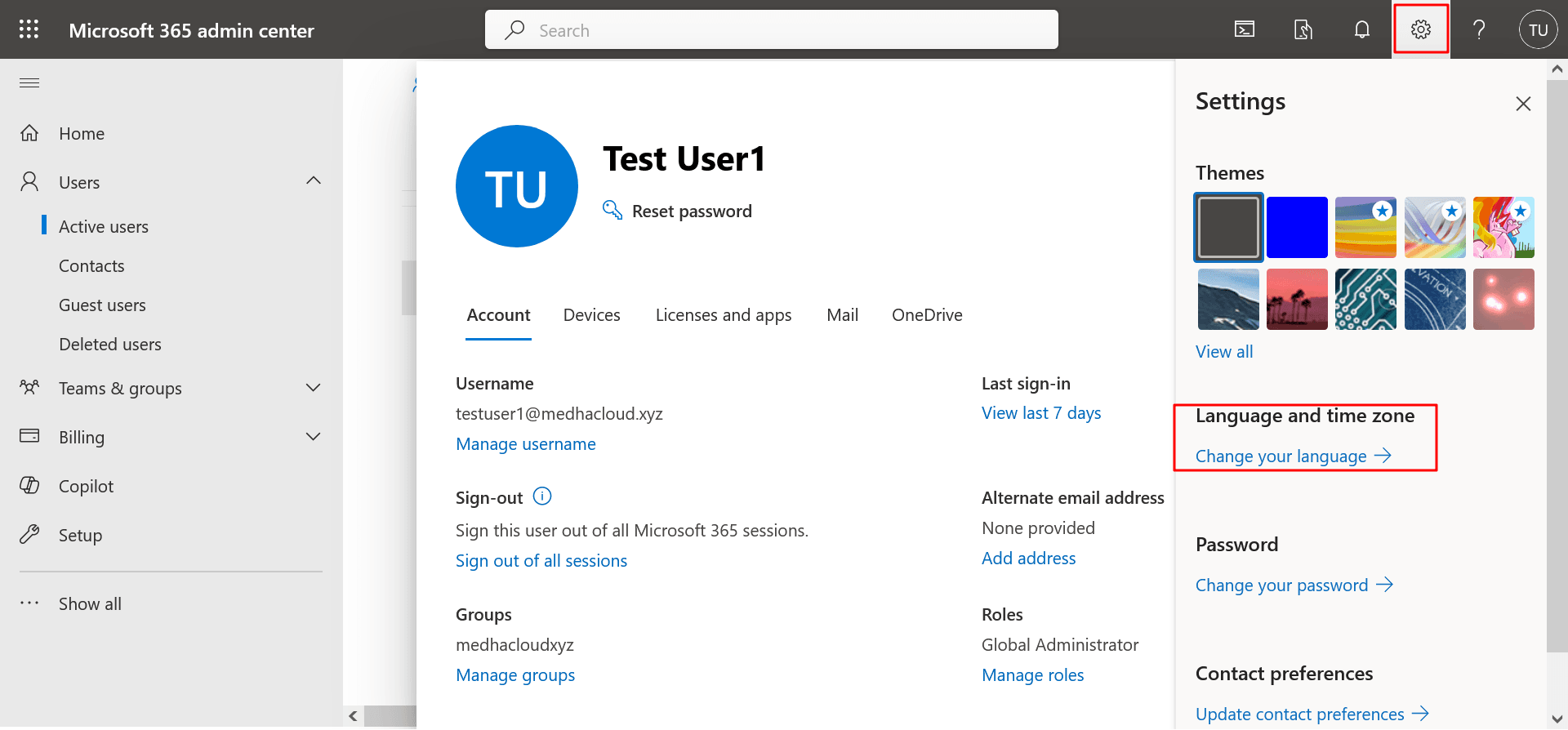Click Add address link

tap(1028, 559)
